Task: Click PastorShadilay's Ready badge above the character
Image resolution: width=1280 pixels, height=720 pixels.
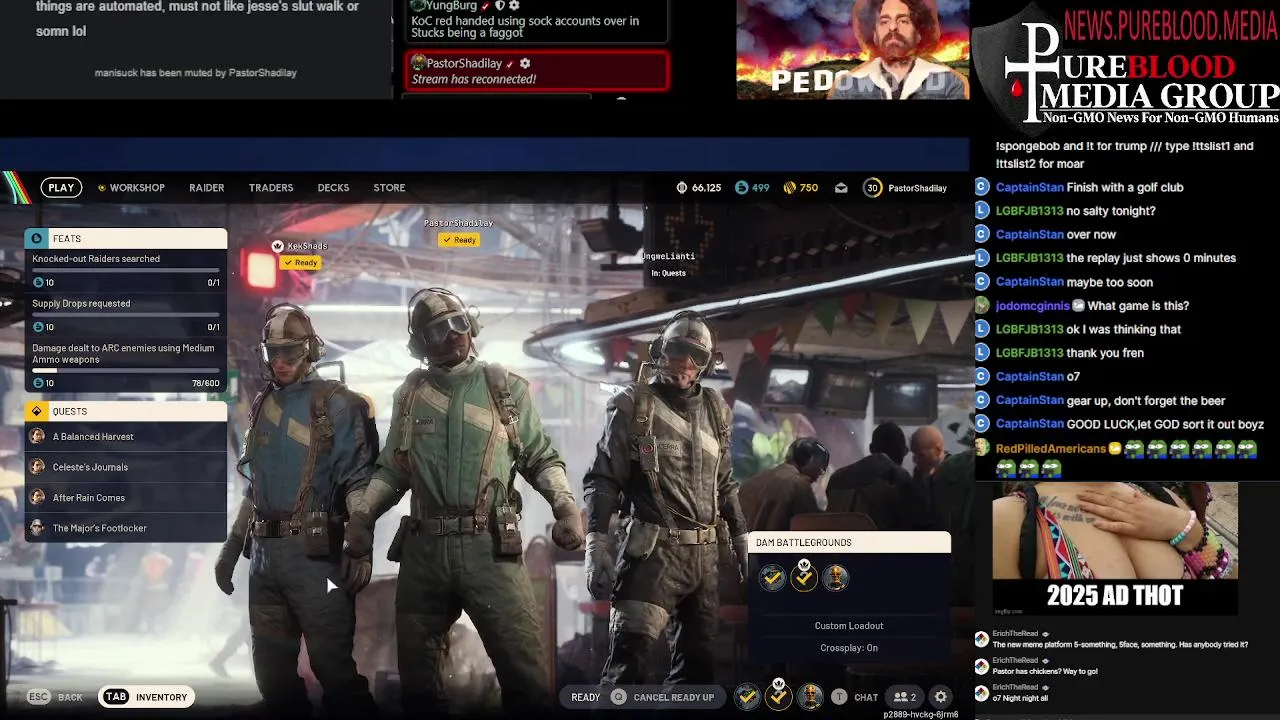Action: tap(459, 240)
